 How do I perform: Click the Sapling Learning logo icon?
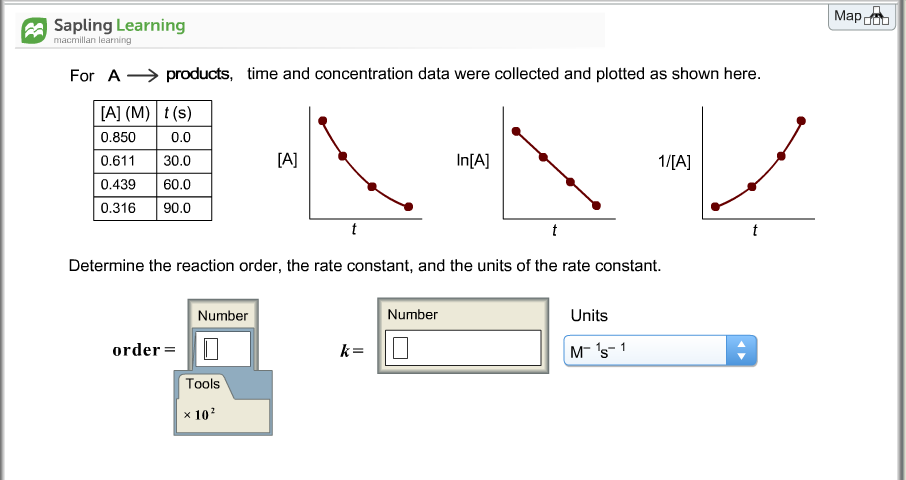point(34,30)
